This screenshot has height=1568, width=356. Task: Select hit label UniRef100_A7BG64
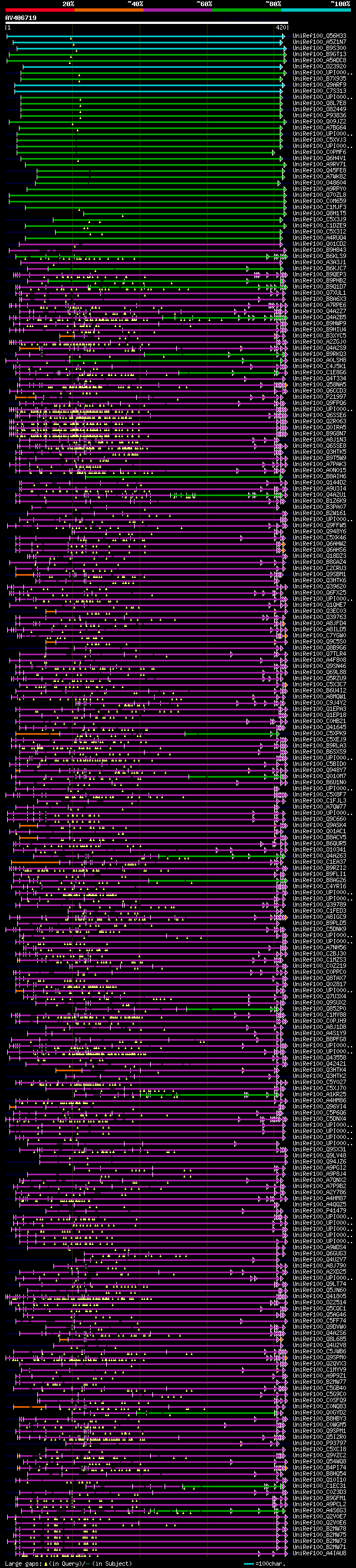click(x=319, y=128)
